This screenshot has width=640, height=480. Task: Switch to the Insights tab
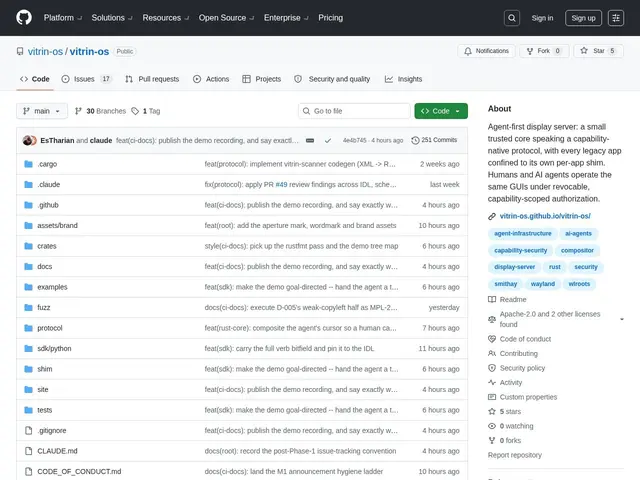(403, 79)
